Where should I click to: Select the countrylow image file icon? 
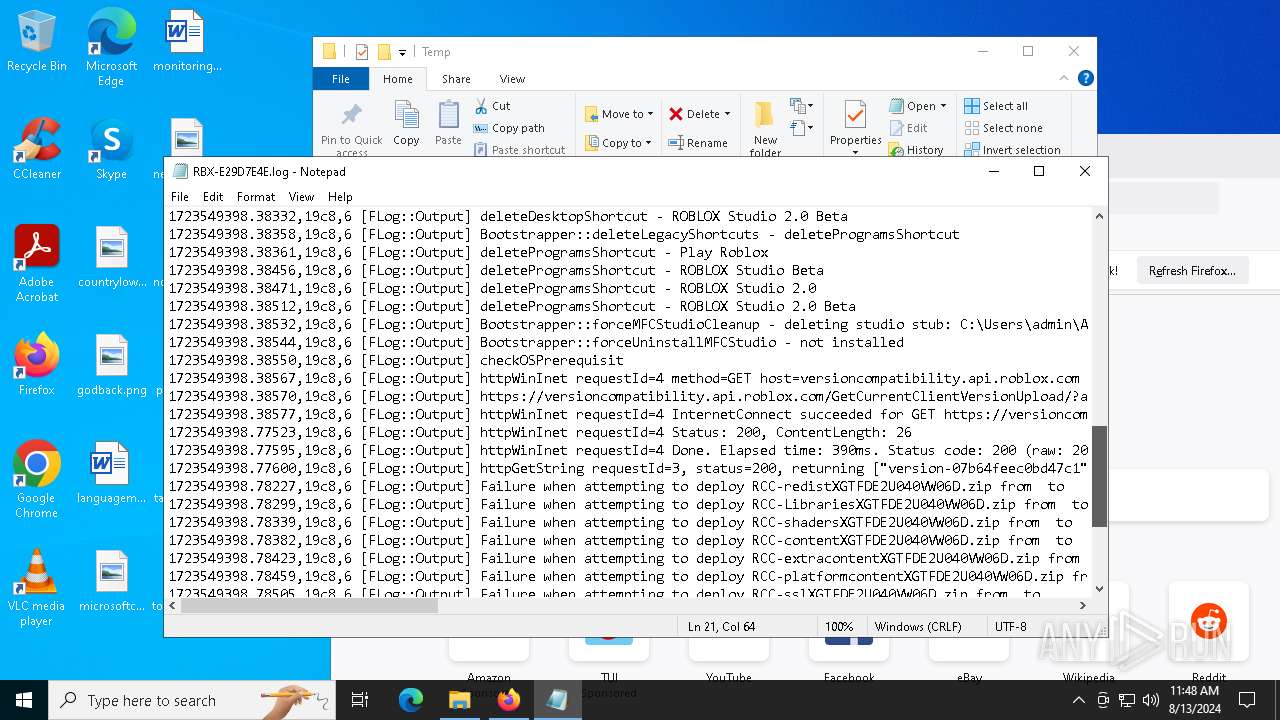[x=111, y=258]
